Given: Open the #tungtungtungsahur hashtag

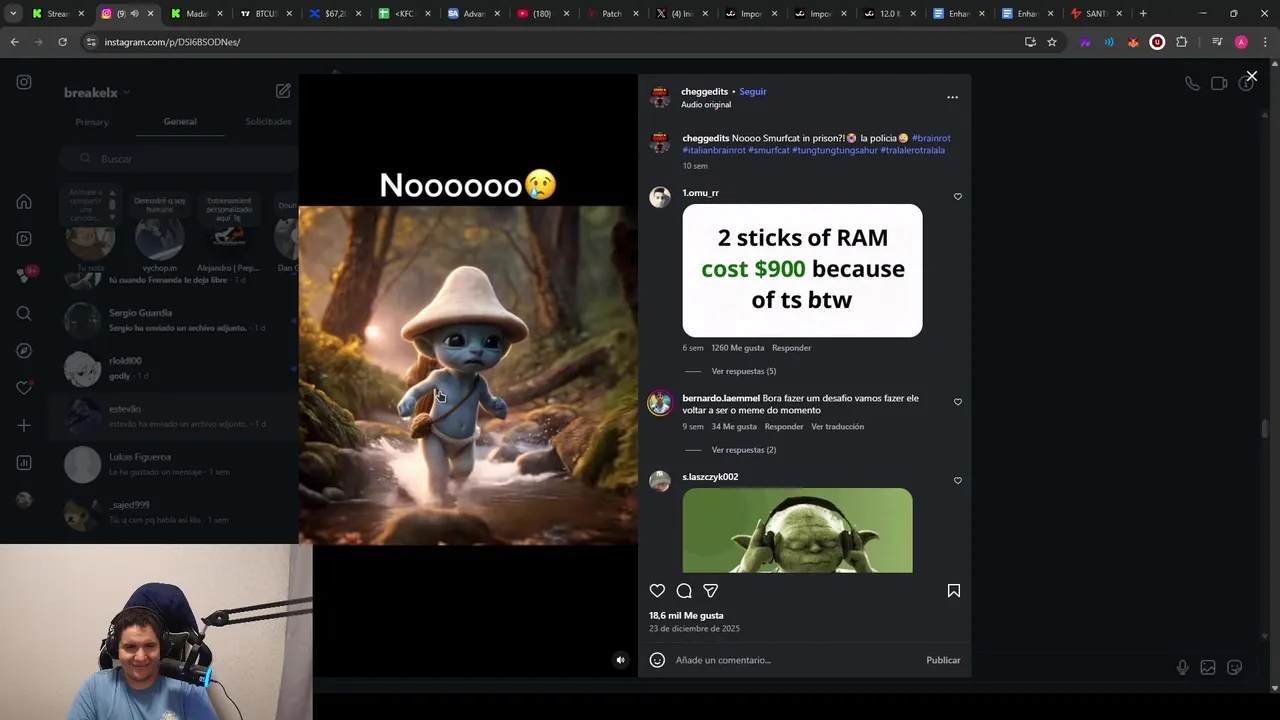Looking at the screenshot, I should pyautogui.click(x=835, y=150).
